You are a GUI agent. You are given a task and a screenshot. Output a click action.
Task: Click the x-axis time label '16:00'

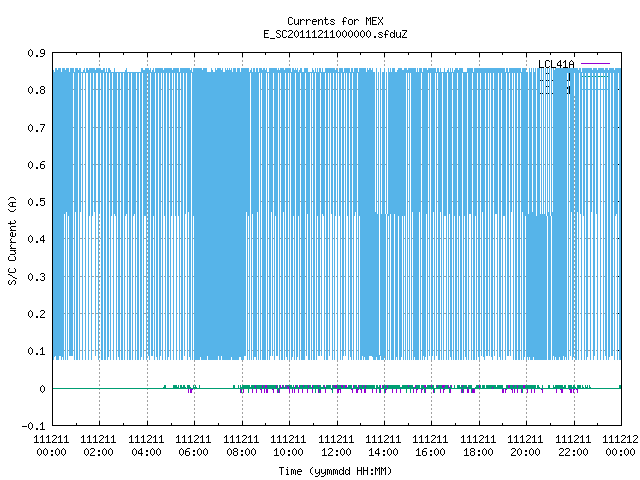[431, 452]
